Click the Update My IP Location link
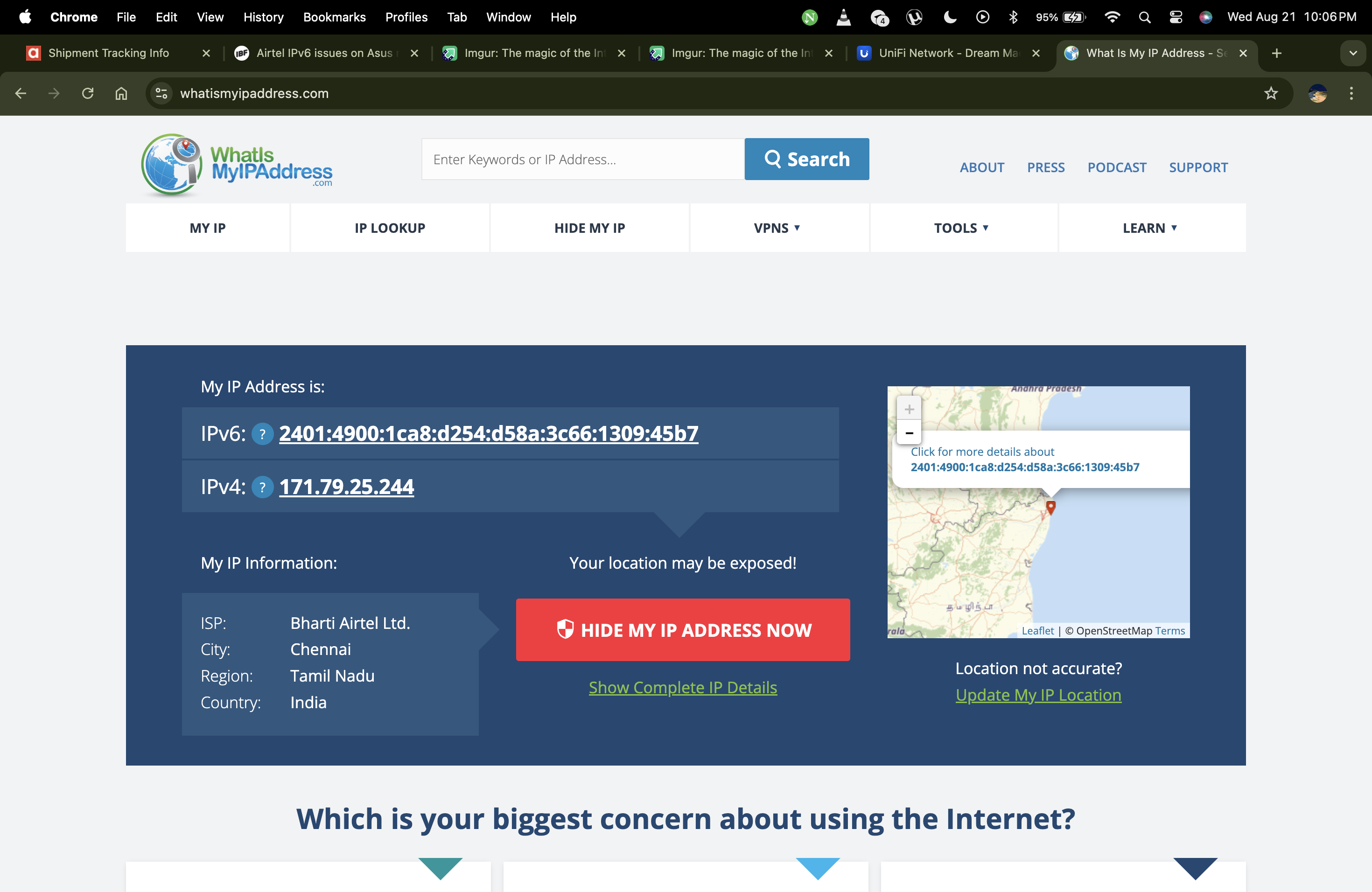 pyautogui.click(x=1038, y=695)
